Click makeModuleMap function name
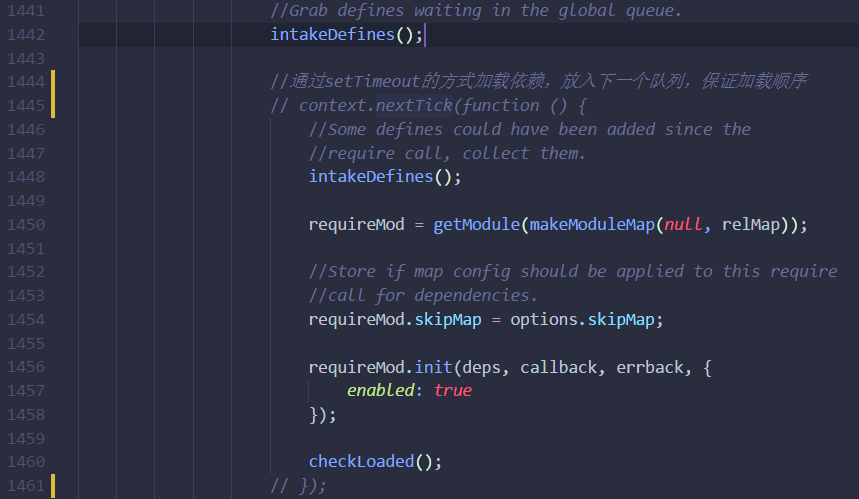859x499 pixels. click(x=592, y=225)
